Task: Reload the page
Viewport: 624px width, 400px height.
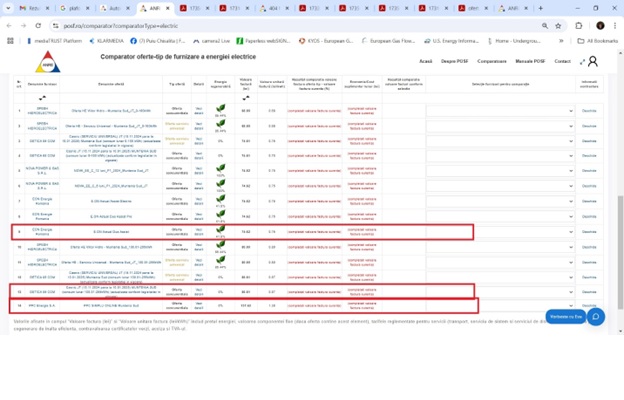Action: (x=38, y=26)
